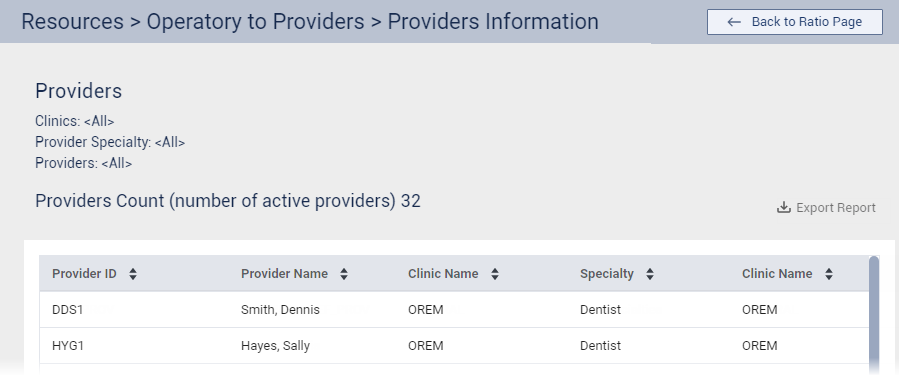Click the Provider ID column header
This screenshot has height=376, width=899.
coord(84,274)
